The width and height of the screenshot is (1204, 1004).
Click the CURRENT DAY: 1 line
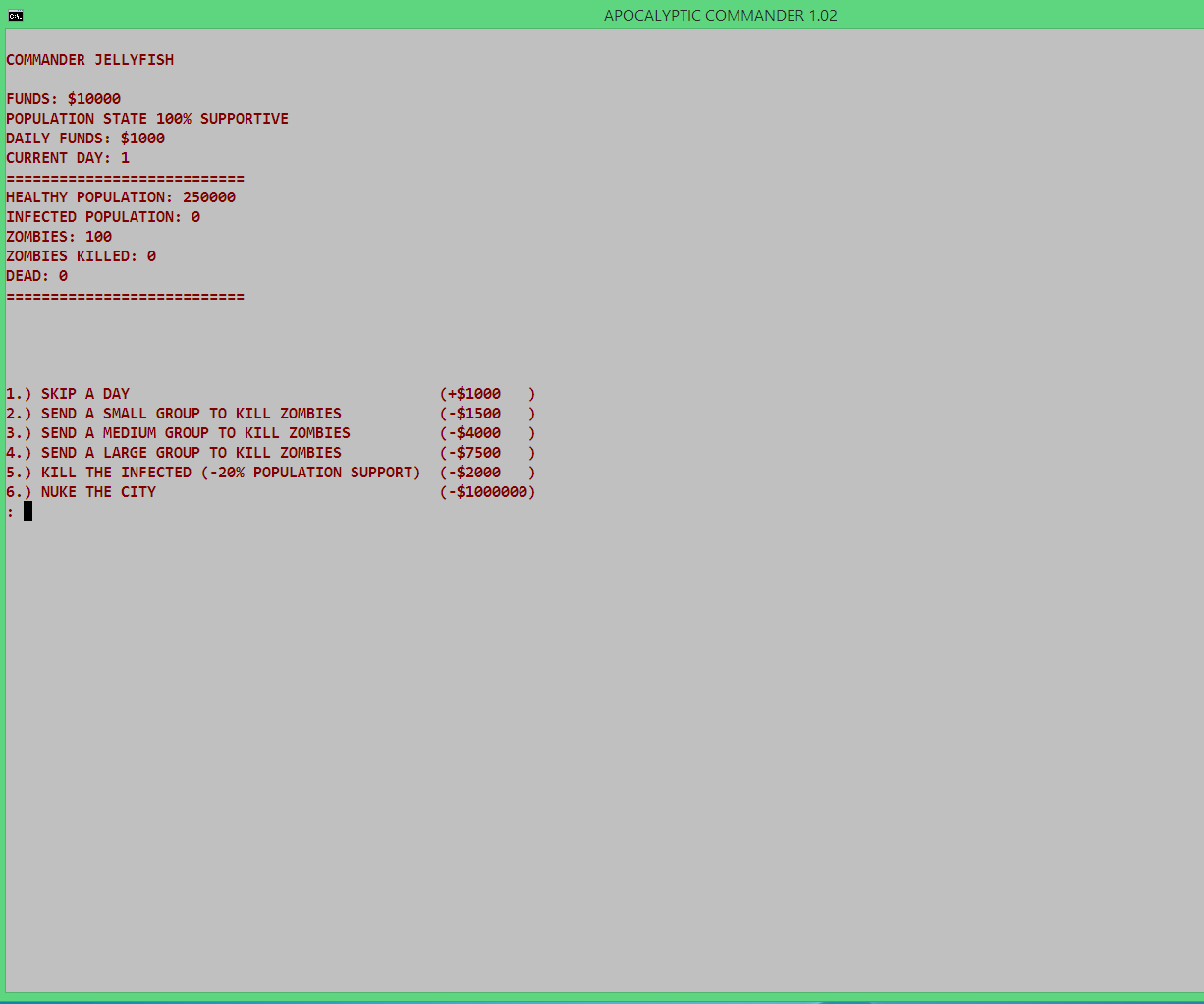coord(68,158)
